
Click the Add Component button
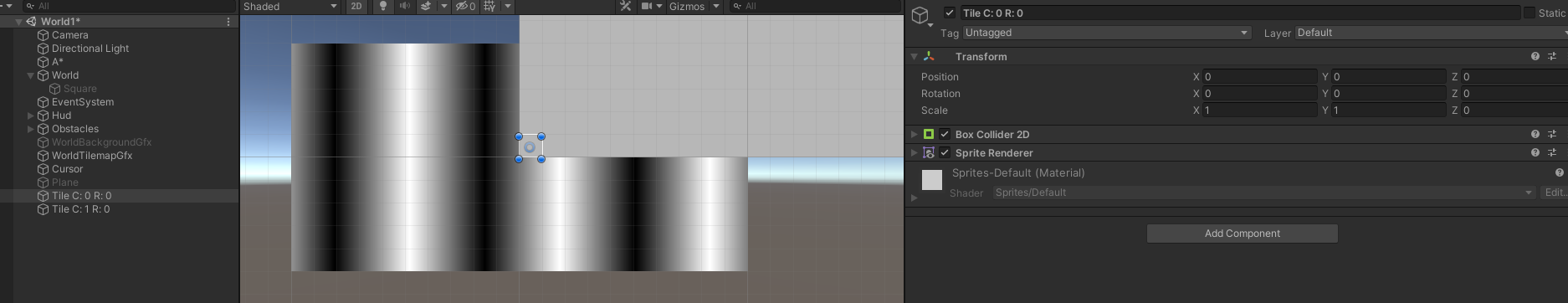click(1242, 234)
